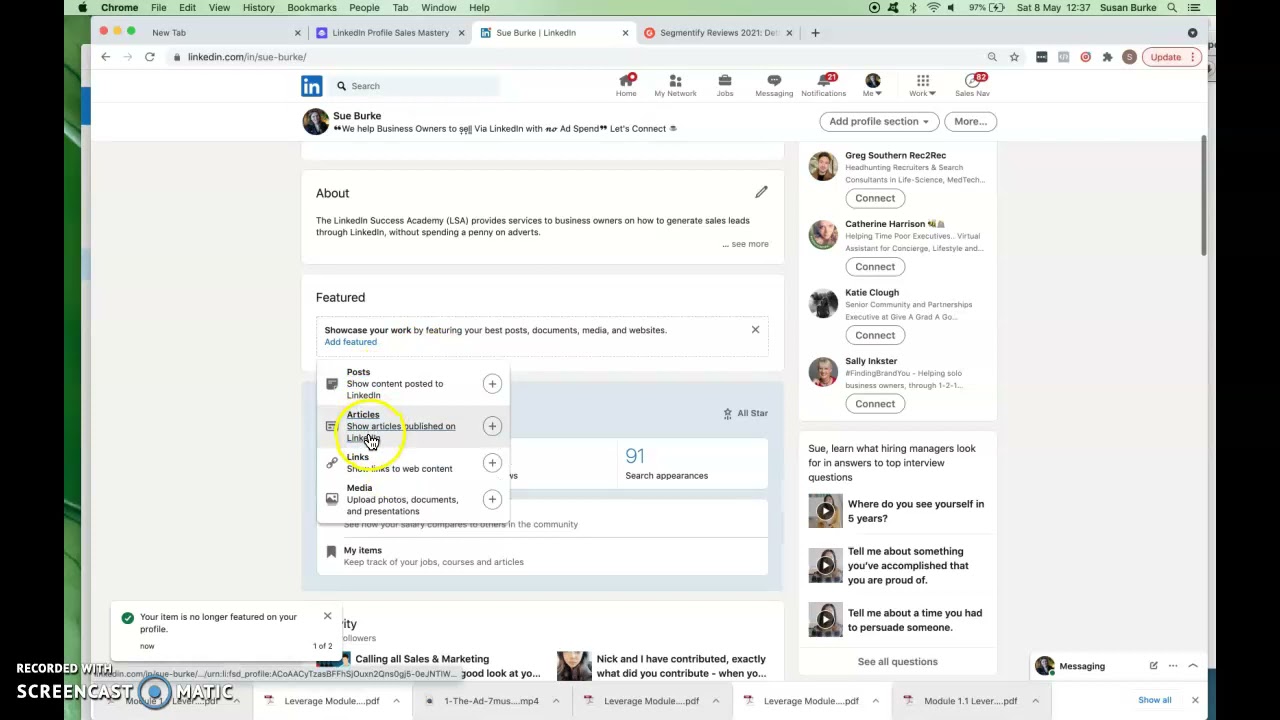This screenshot has height=720, width=1280.
Task: Open 1-The-Ad-7mus mp4 download options
Action: [556, 701]
